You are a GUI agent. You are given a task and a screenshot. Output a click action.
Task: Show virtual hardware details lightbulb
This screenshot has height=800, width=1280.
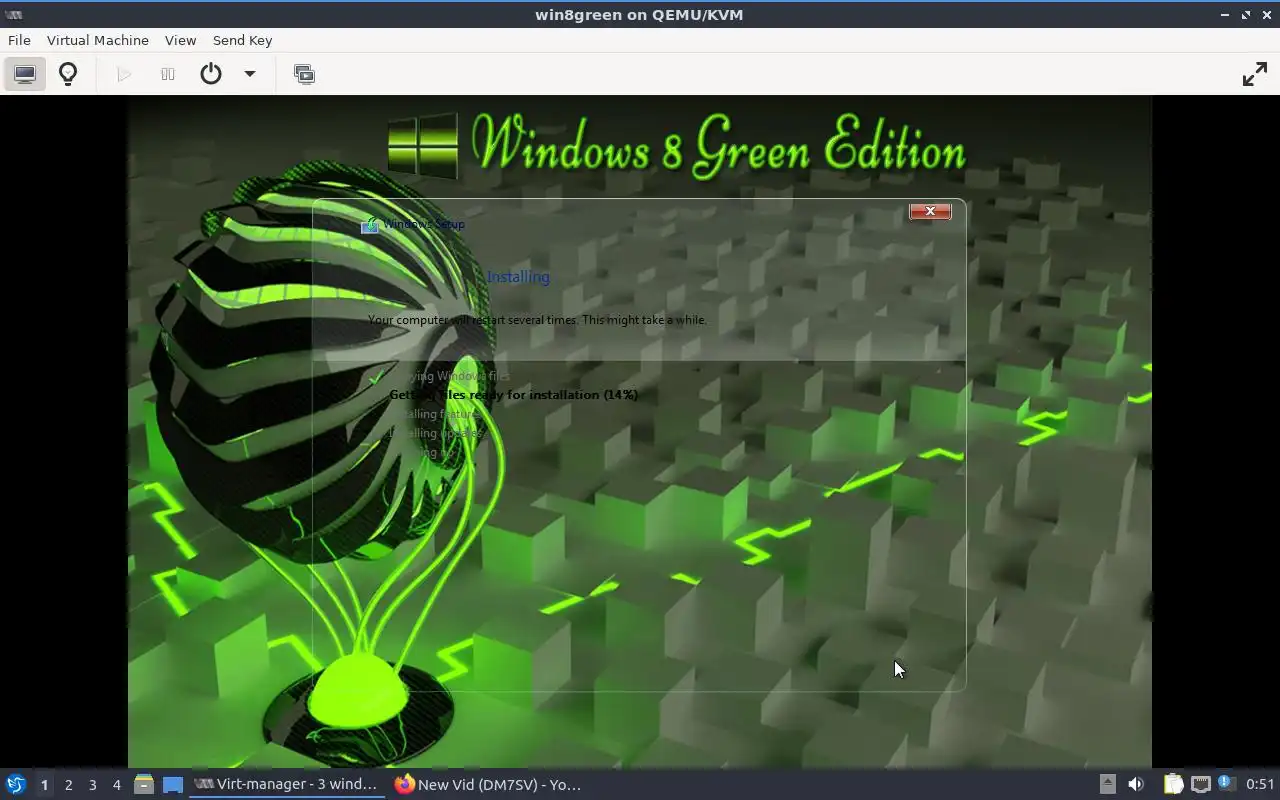(x=68, y=74)
